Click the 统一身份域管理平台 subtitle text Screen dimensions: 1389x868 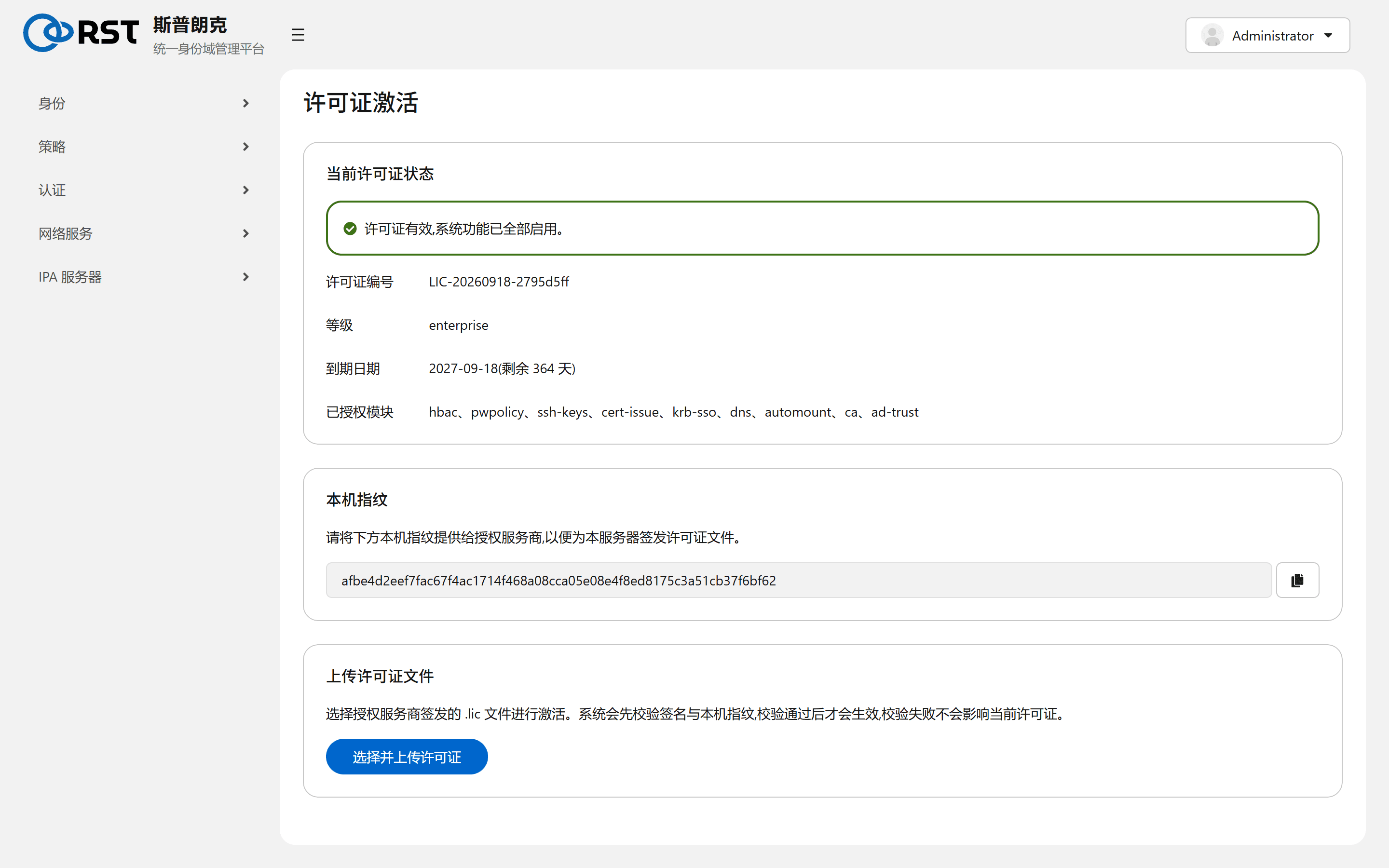click(208, 49)
